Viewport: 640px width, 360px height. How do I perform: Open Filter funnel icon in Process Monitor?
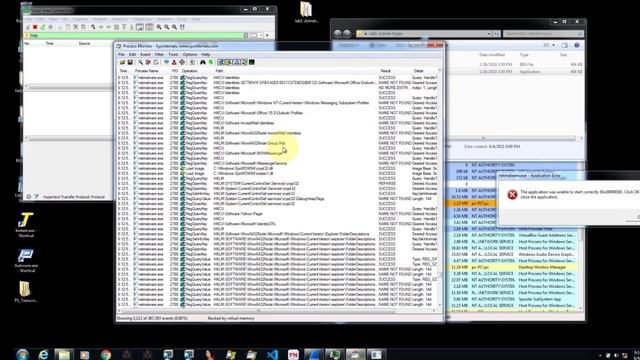[x=166, y=62]
